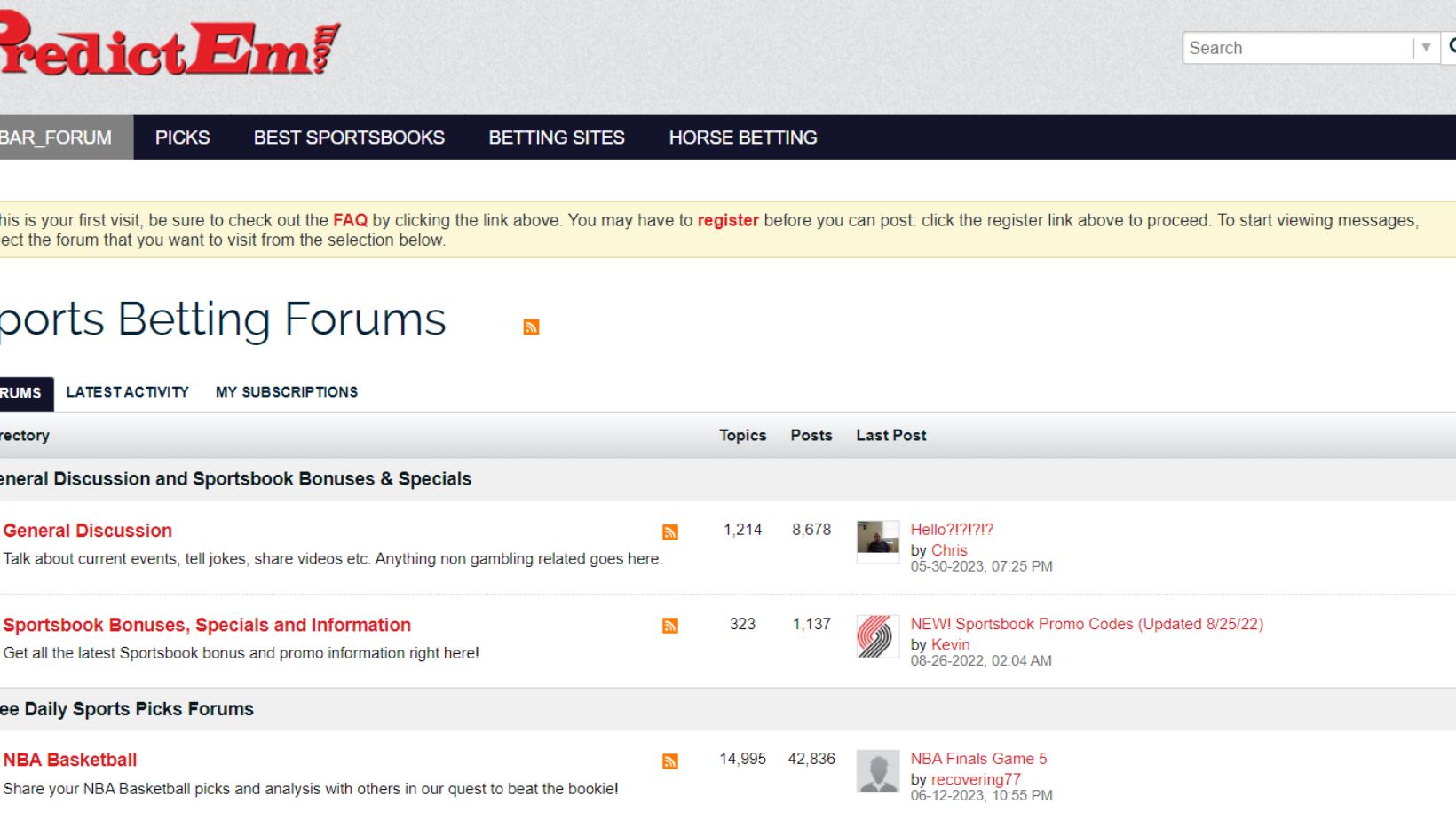Click recovering77's default avatar
1456x820 pixels.
pos(877,771)
